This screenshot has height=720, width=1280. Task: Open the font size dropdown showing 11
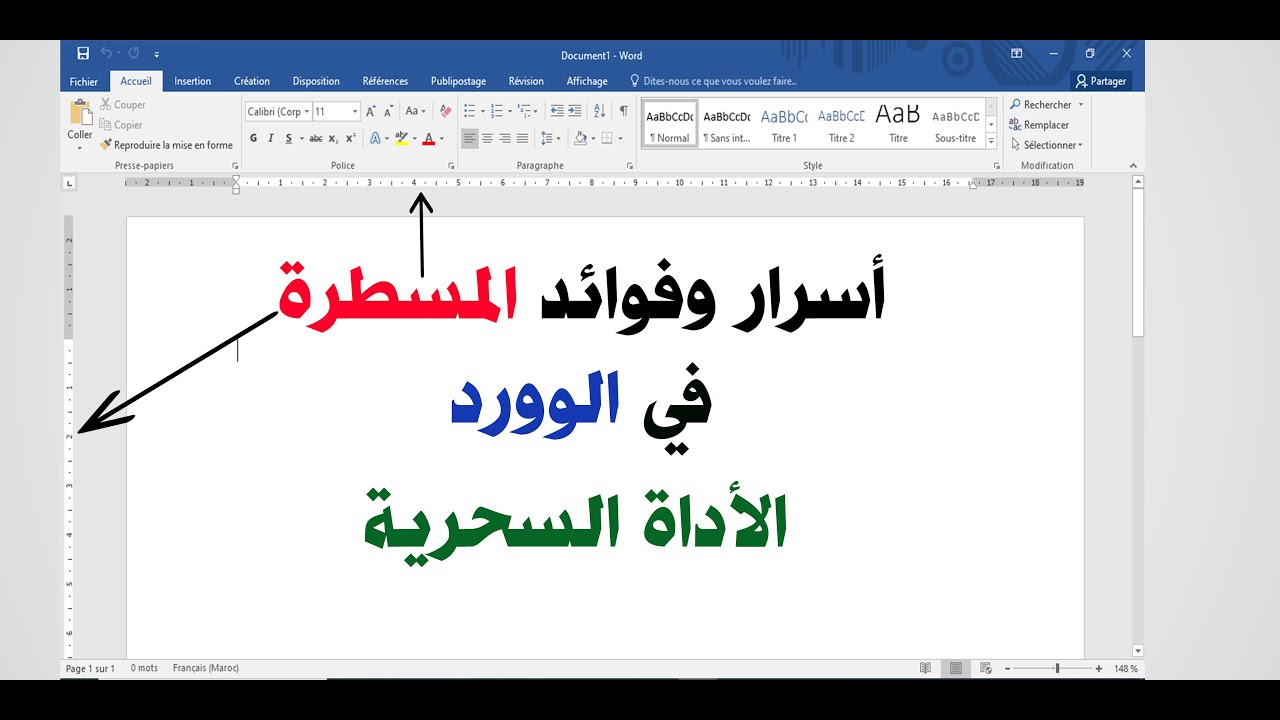pos(354,112)
